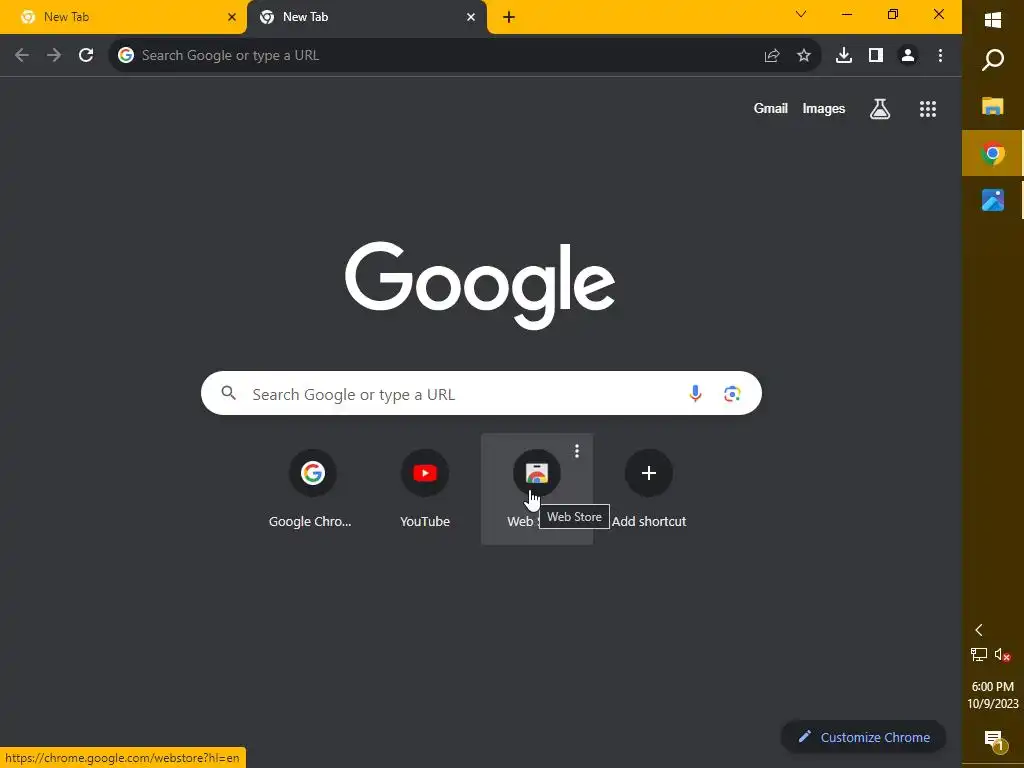1024x768 pixels.
Task: Open the Photos app taskbar icon
Action: 993,200
